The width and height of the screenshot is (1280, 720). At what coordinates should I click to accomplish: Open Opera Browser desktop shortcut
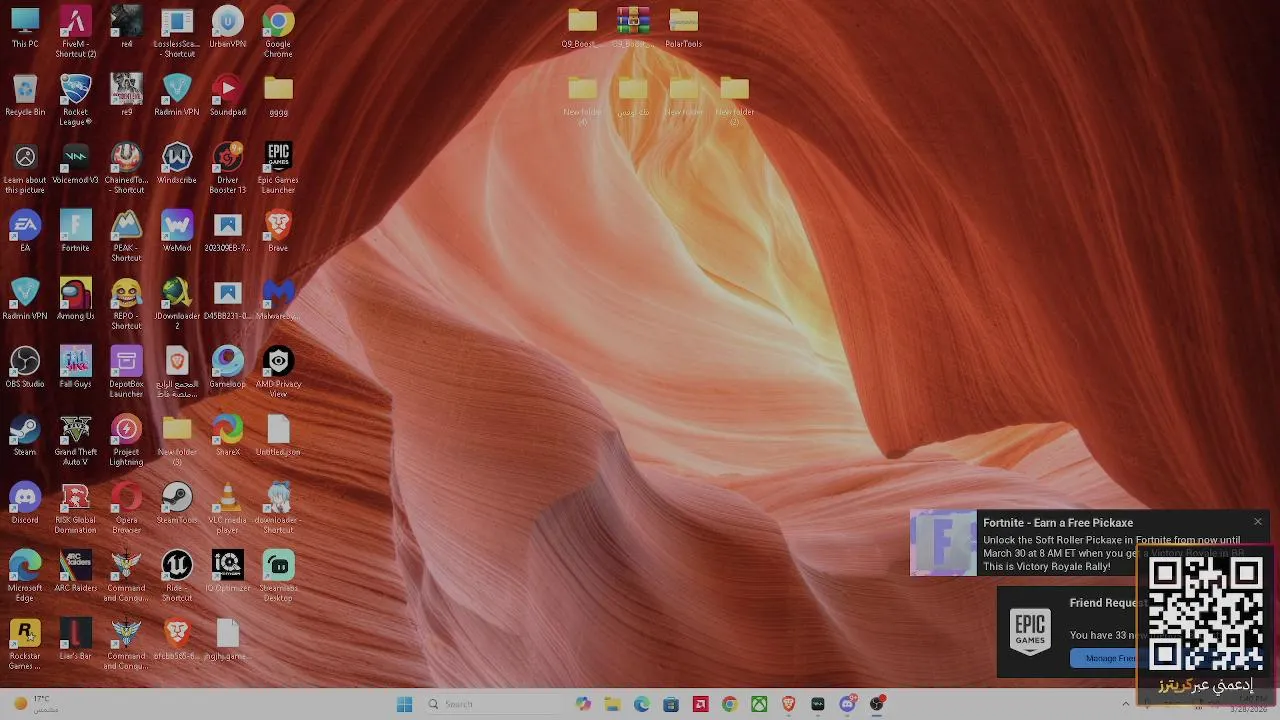pos(126,506)
